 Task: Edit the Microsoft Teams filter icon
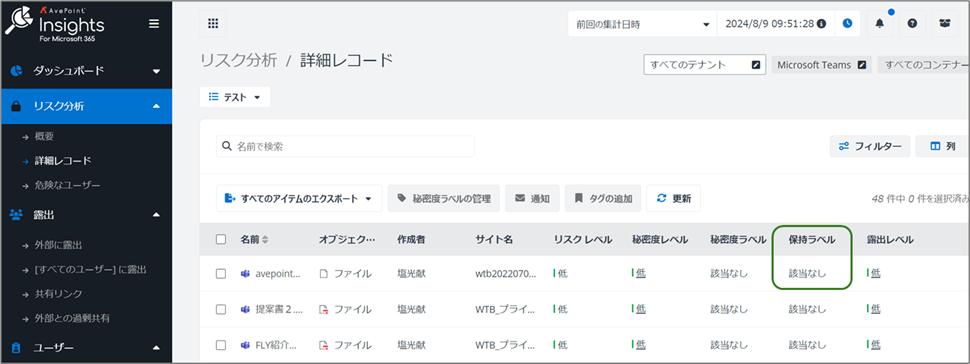pyautogui.click(x=864, y=64)
